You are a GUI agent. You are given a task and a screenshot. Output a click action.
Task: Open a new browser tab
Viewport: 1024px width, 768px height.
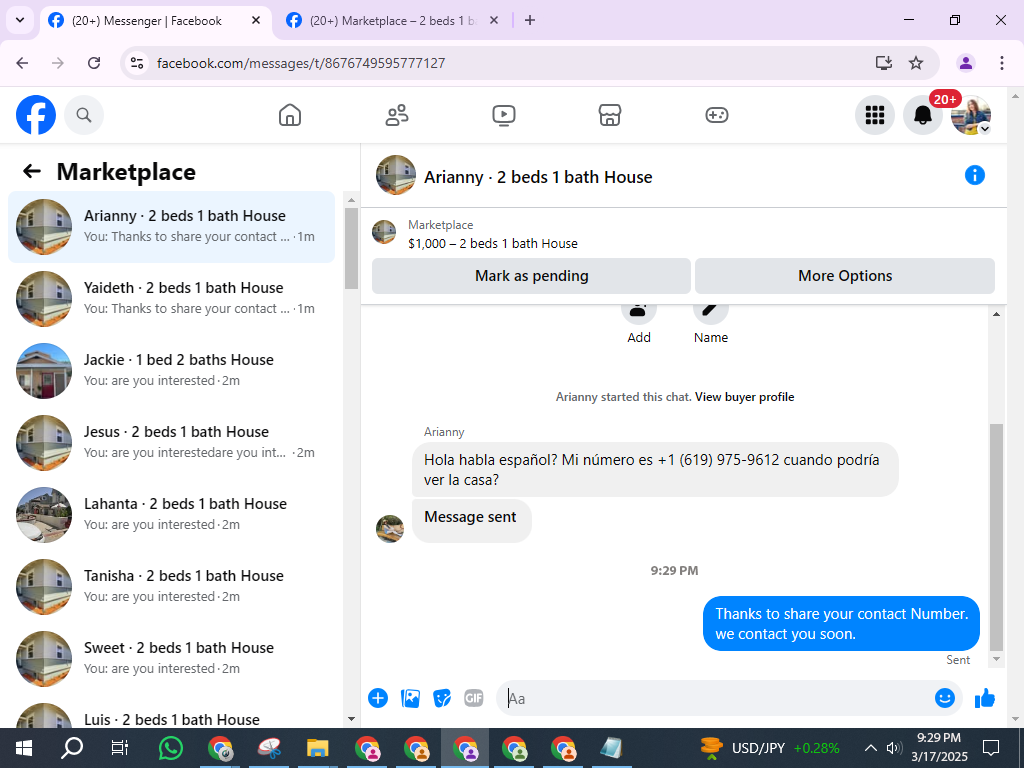pos(530,20)
